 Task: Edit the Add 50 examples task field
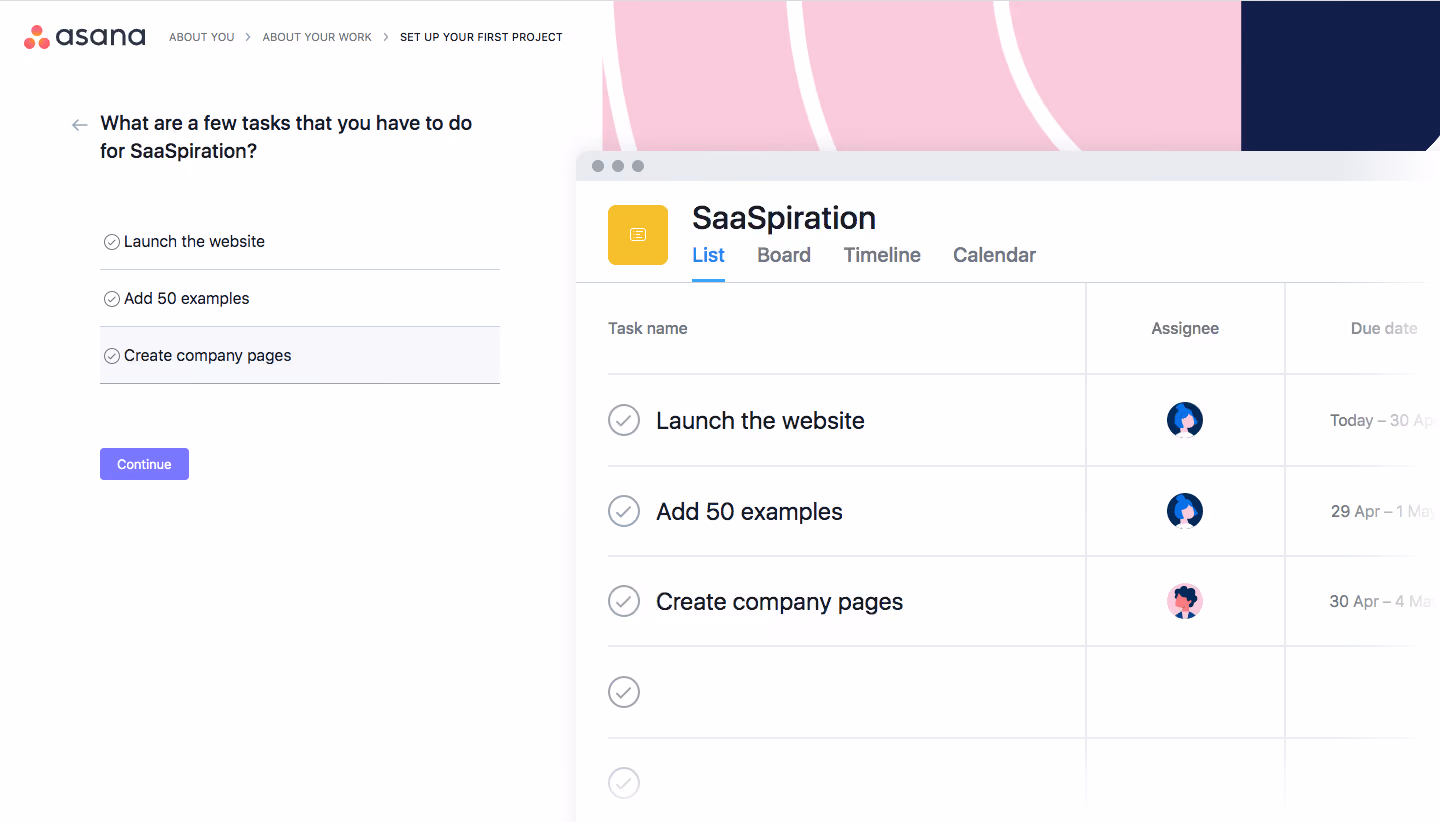coord(300,299)
